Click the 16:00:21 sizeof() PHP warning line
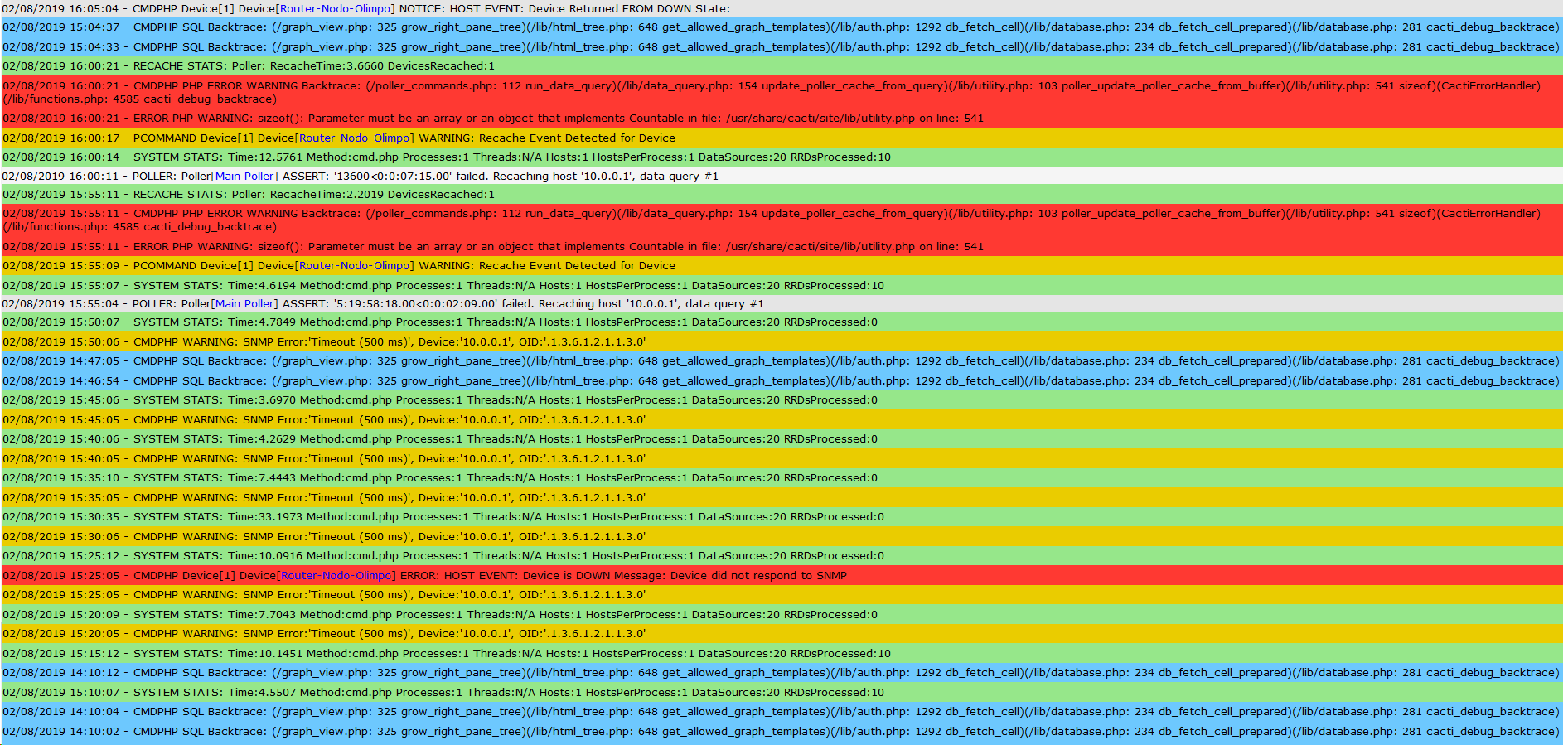 coord(782,119)
